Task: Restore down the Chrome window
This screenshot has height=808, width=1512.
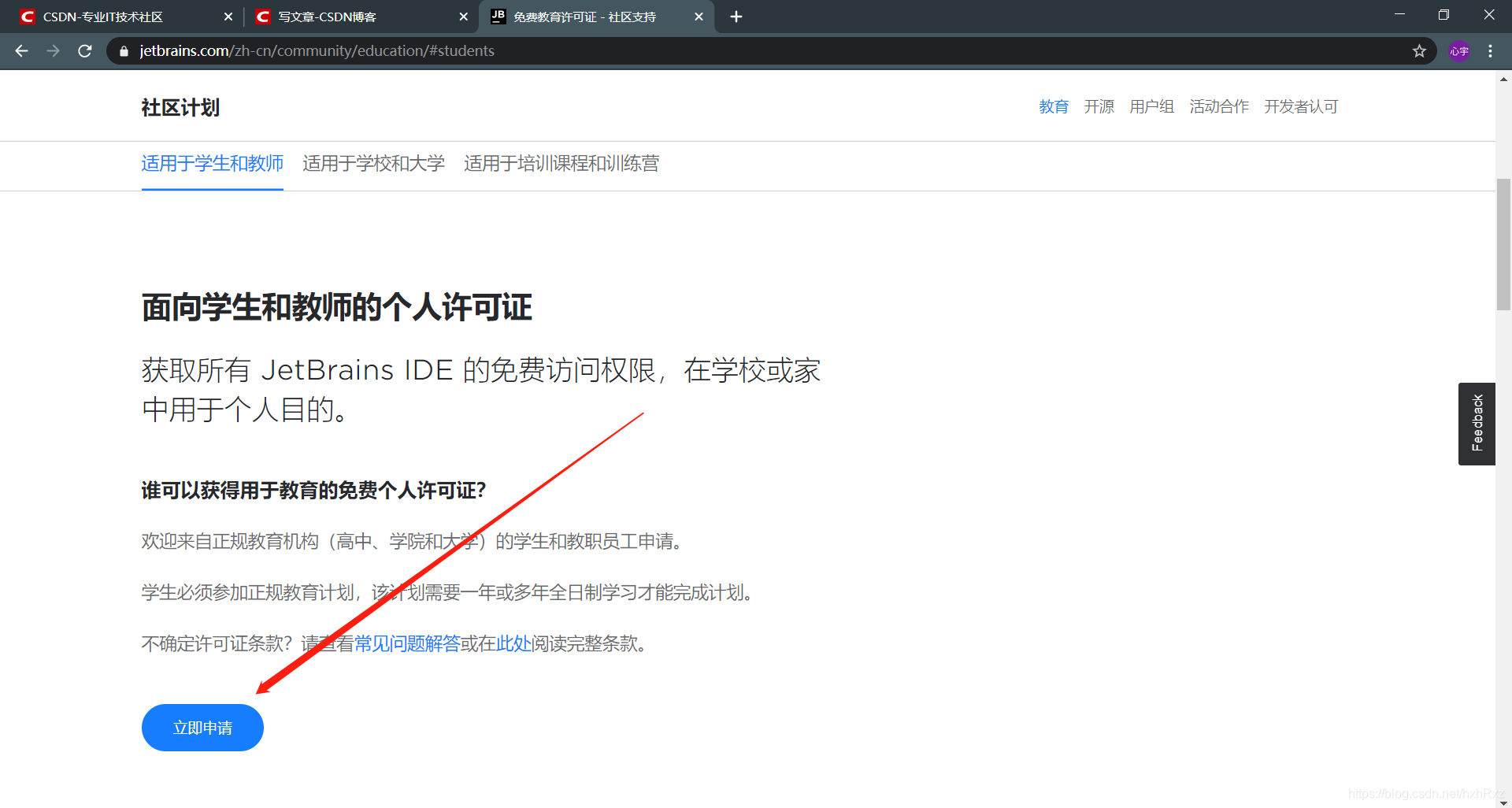Action: pyautogui.click(x=1443, y=15)
